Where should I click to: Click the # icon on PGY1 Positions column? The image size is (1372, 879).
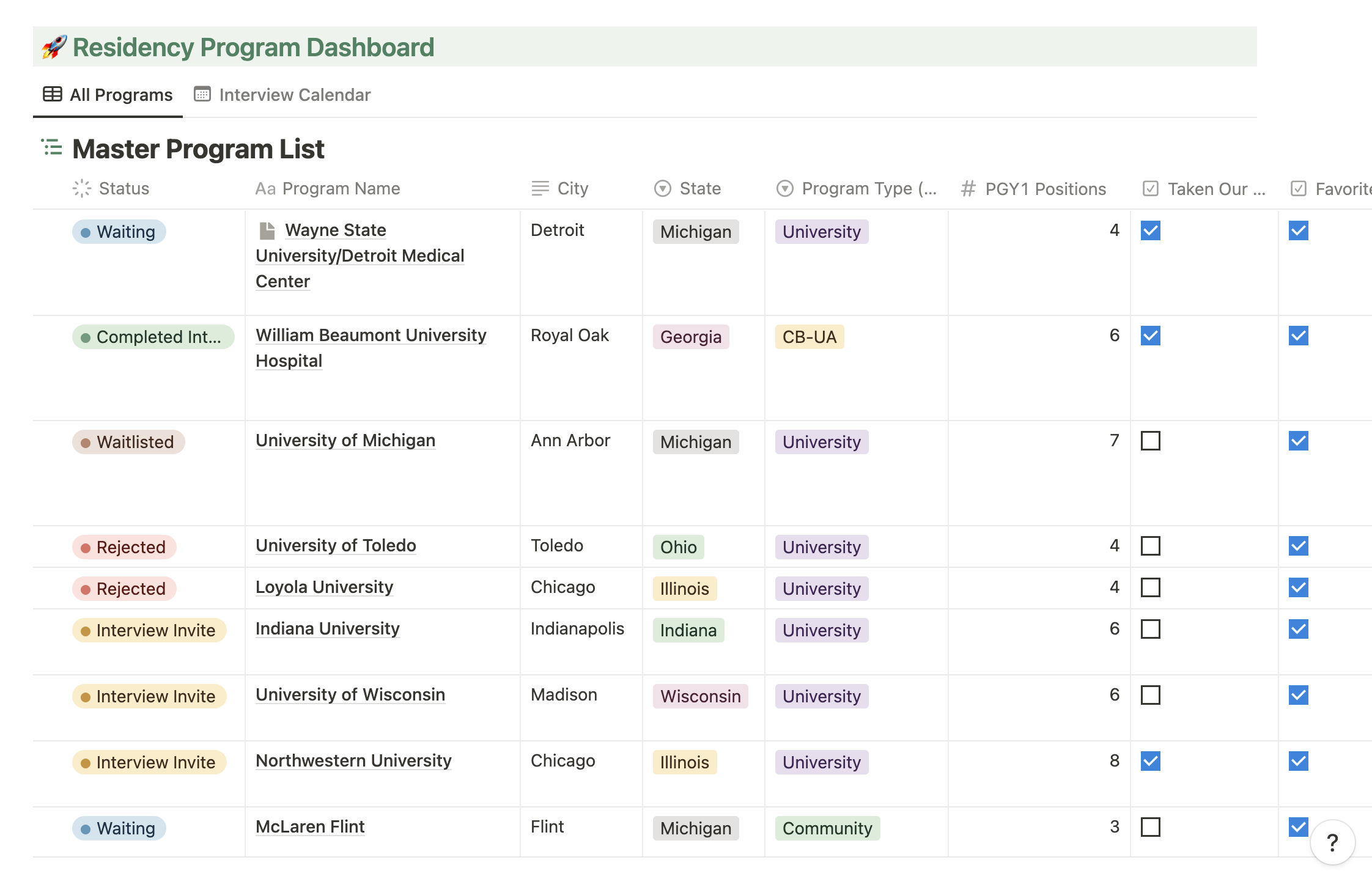click(968, 188)
